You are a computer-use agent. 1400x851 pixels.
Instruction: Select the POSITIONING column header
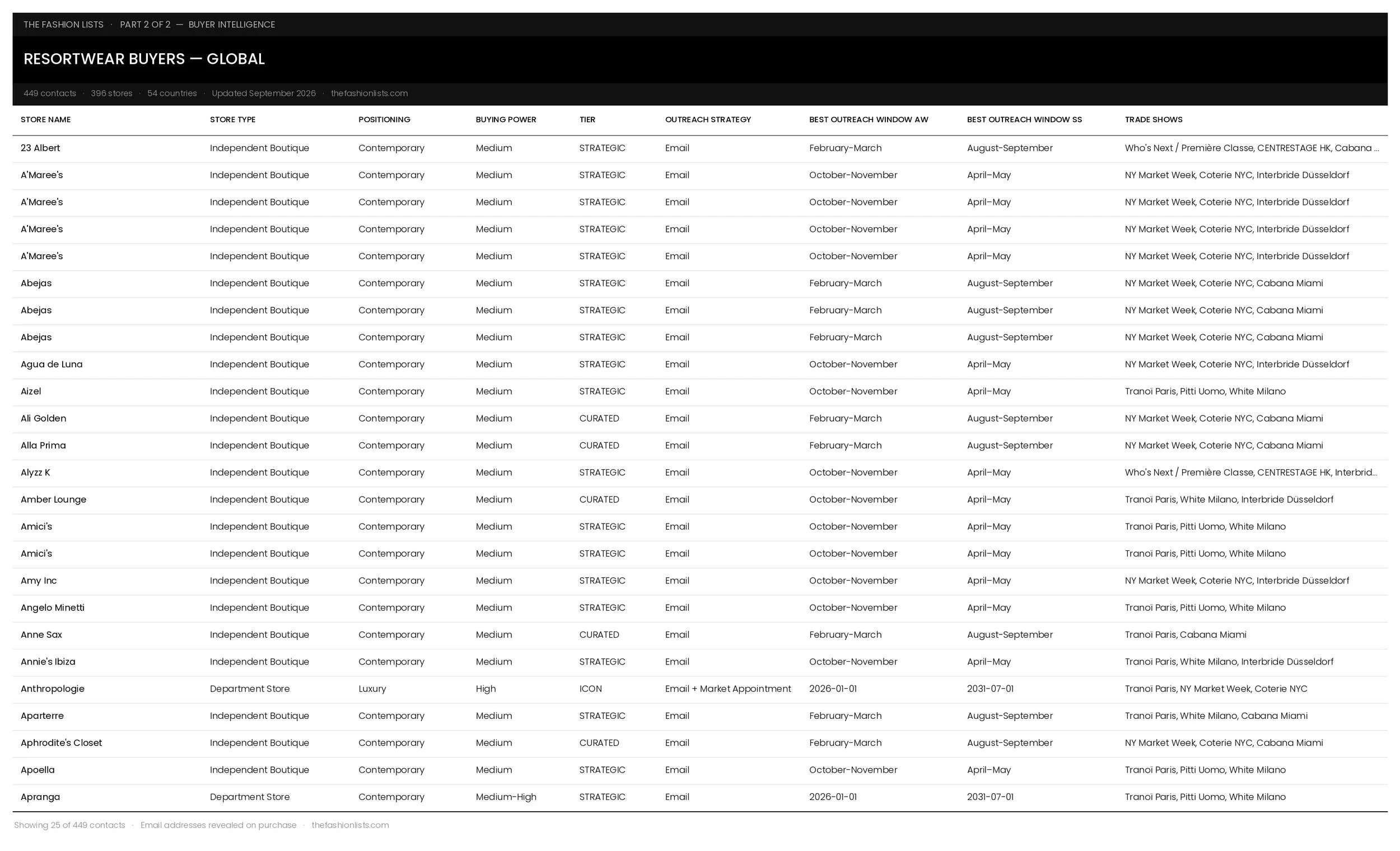[384, 119]
